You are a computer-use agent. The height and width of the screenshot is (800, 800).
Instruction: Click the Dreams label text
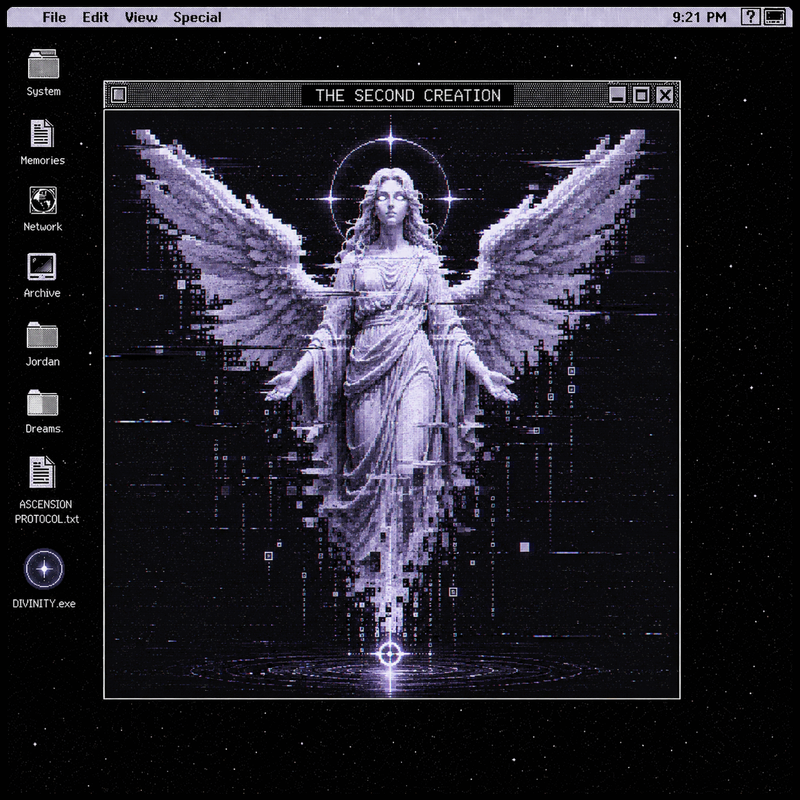(x=44, y=429)
